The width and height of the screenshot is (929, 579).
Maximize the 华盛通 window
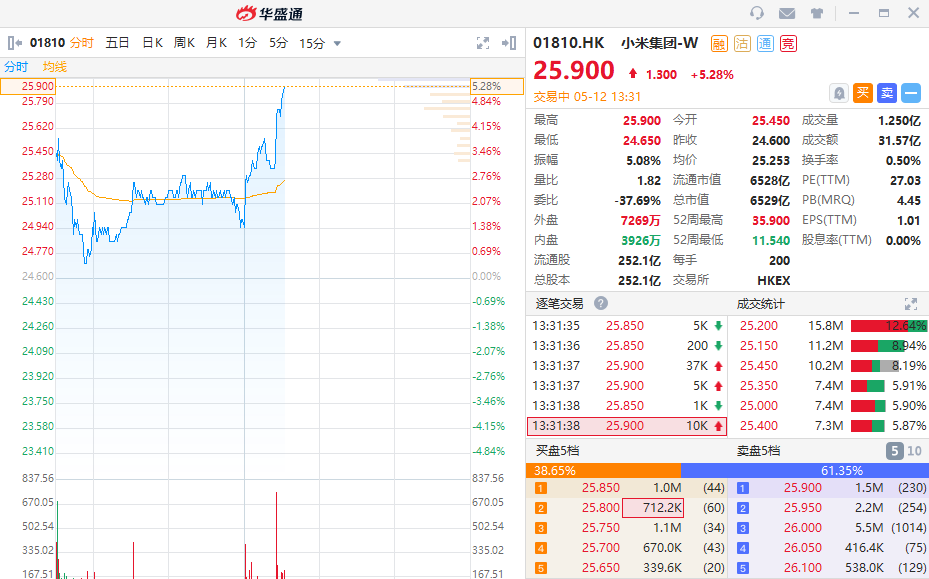pos(884,13)
